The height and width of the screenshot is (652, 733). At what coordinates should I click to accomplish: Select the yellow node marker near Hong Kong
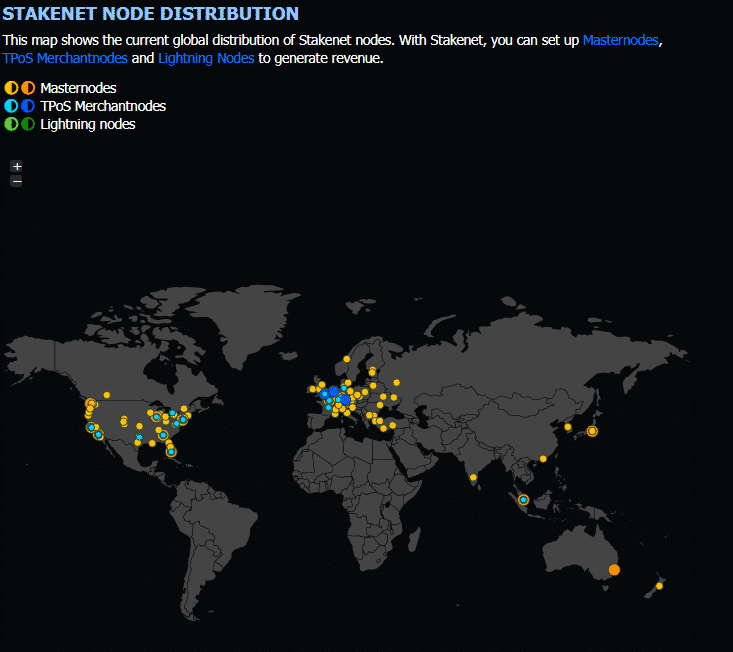click(x=543, y=459)
